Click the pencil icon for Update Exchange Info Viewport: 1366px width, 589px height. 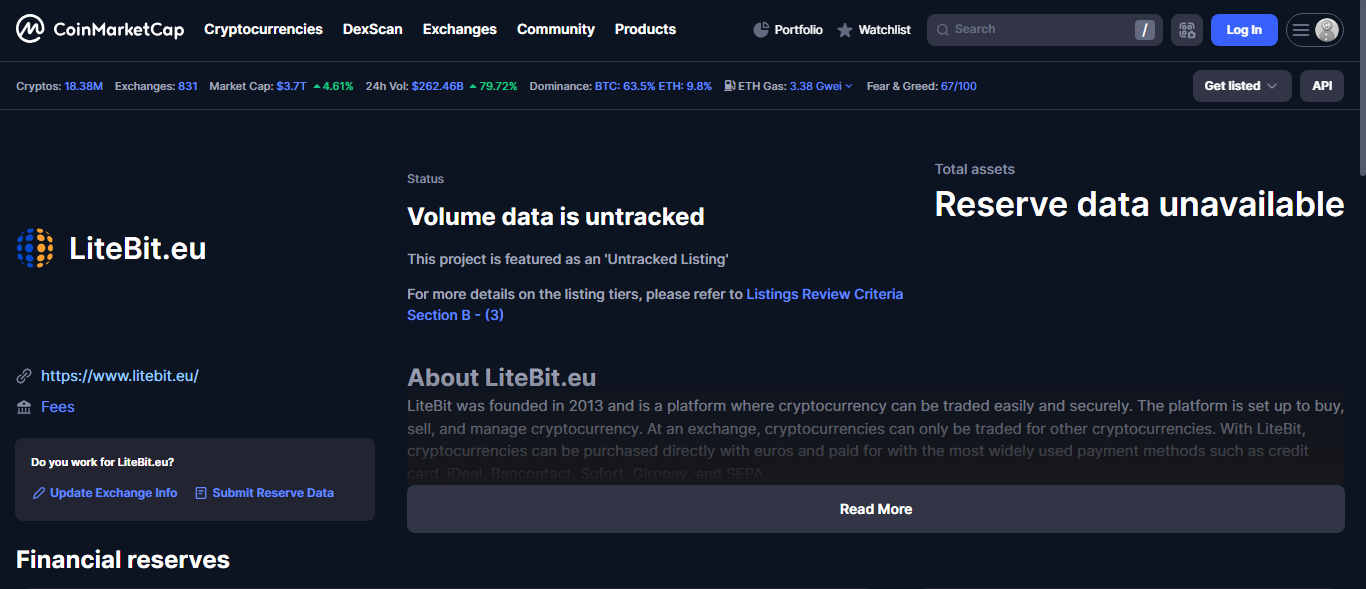[39, 493]
